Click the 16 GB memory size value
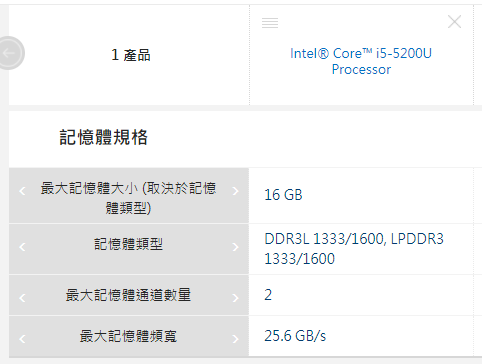Viewport: 482px width, 364px height. [283, 195]
